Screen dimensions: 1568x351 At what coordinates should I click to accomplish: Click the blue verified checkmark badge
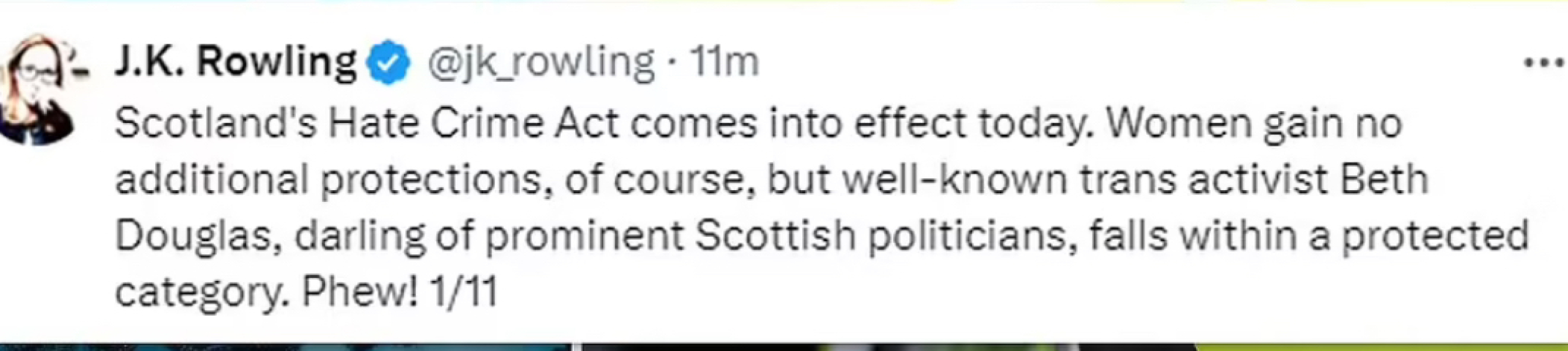click(389, 63)
